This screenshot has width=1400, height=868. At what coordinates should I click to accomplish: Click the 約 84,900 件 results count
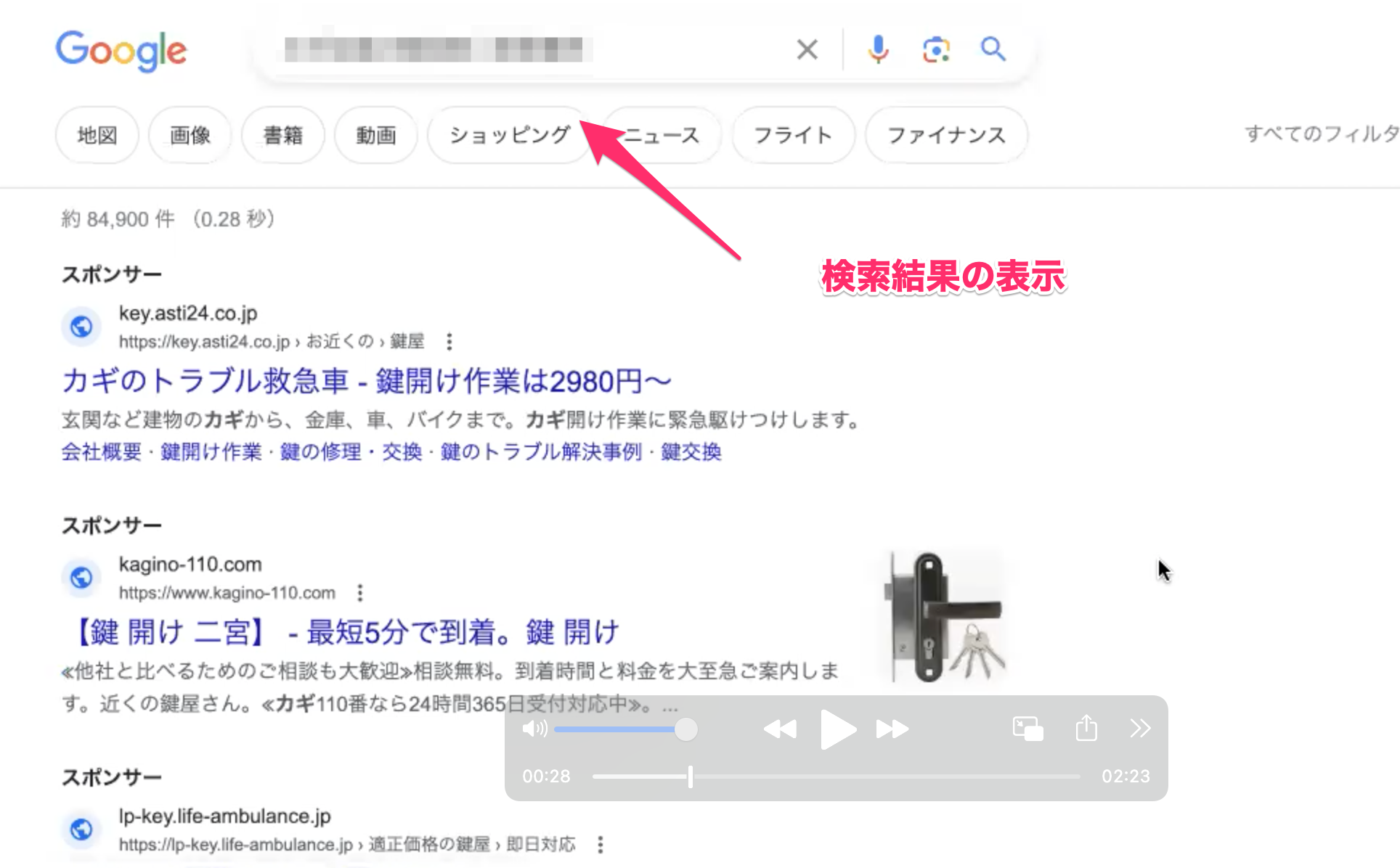[118, 219]
